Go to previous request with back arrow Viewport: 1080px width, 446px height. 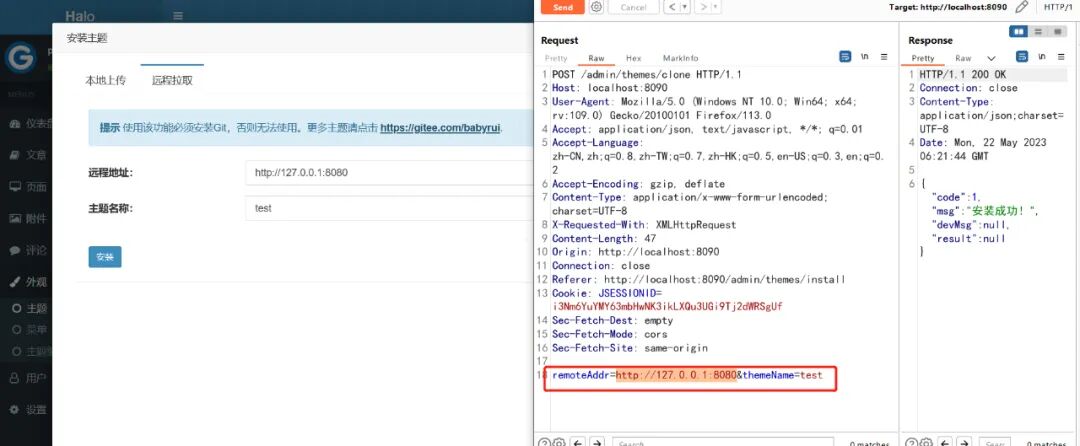pyautogui.click(x=672, y=7)
